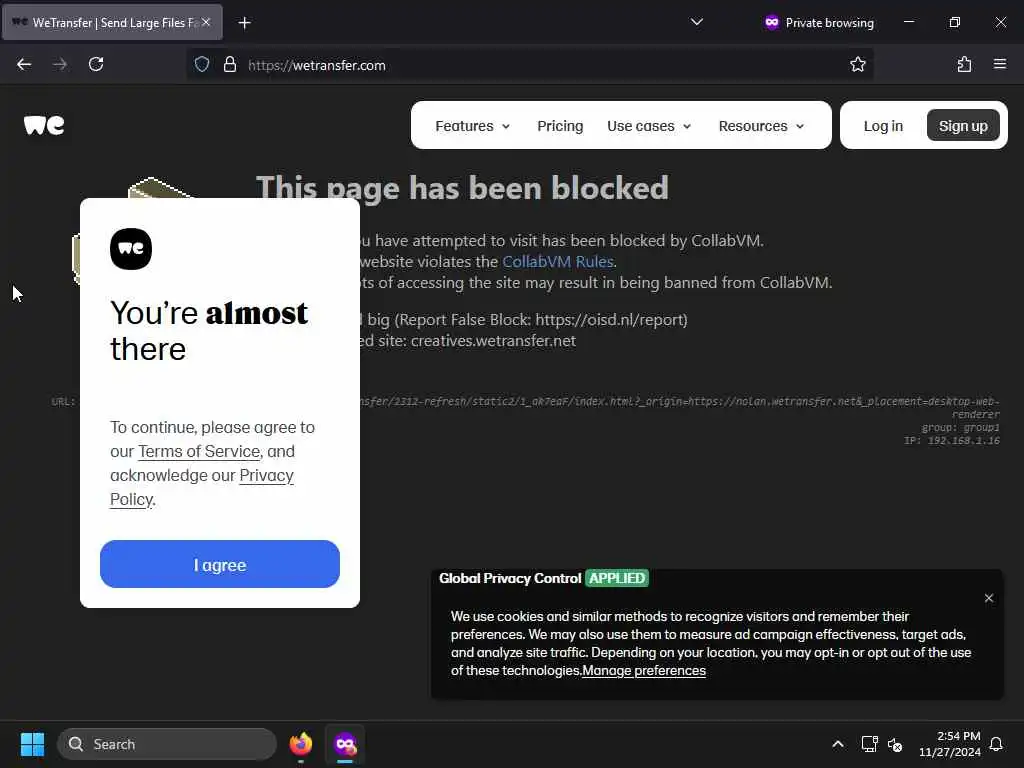Click the site security padlock icon

(x=229, y=64)
